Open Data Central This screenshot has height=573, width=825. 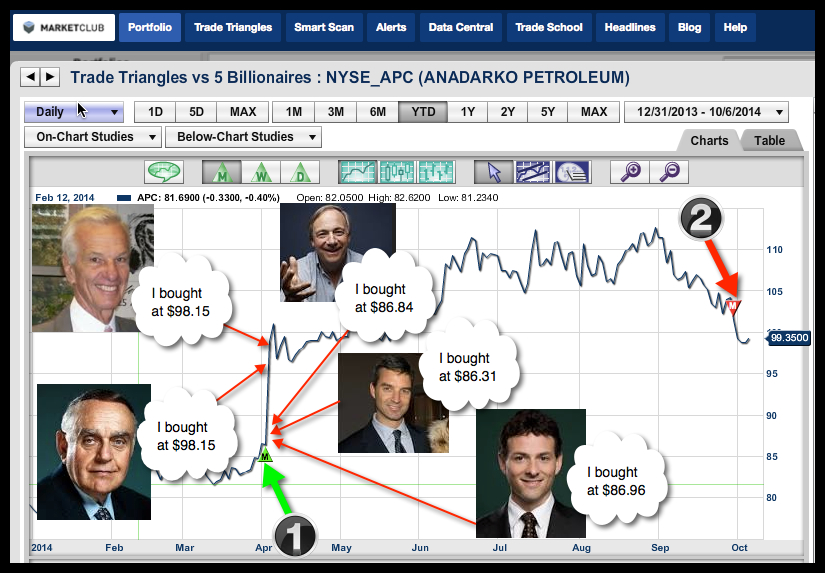coord(461,27)
